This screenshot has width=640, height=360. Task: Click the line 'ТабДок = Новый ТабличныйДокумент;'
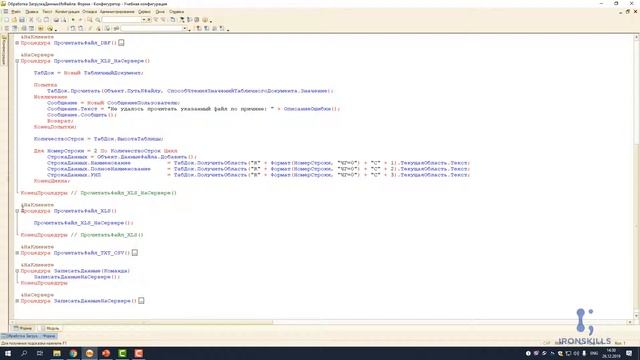pyautogui.click(x=89, y=73)
